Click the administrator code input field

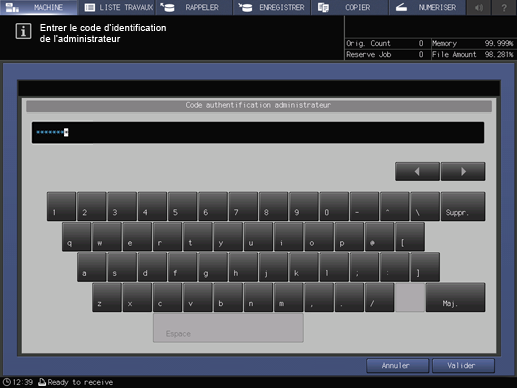point(258,133)
